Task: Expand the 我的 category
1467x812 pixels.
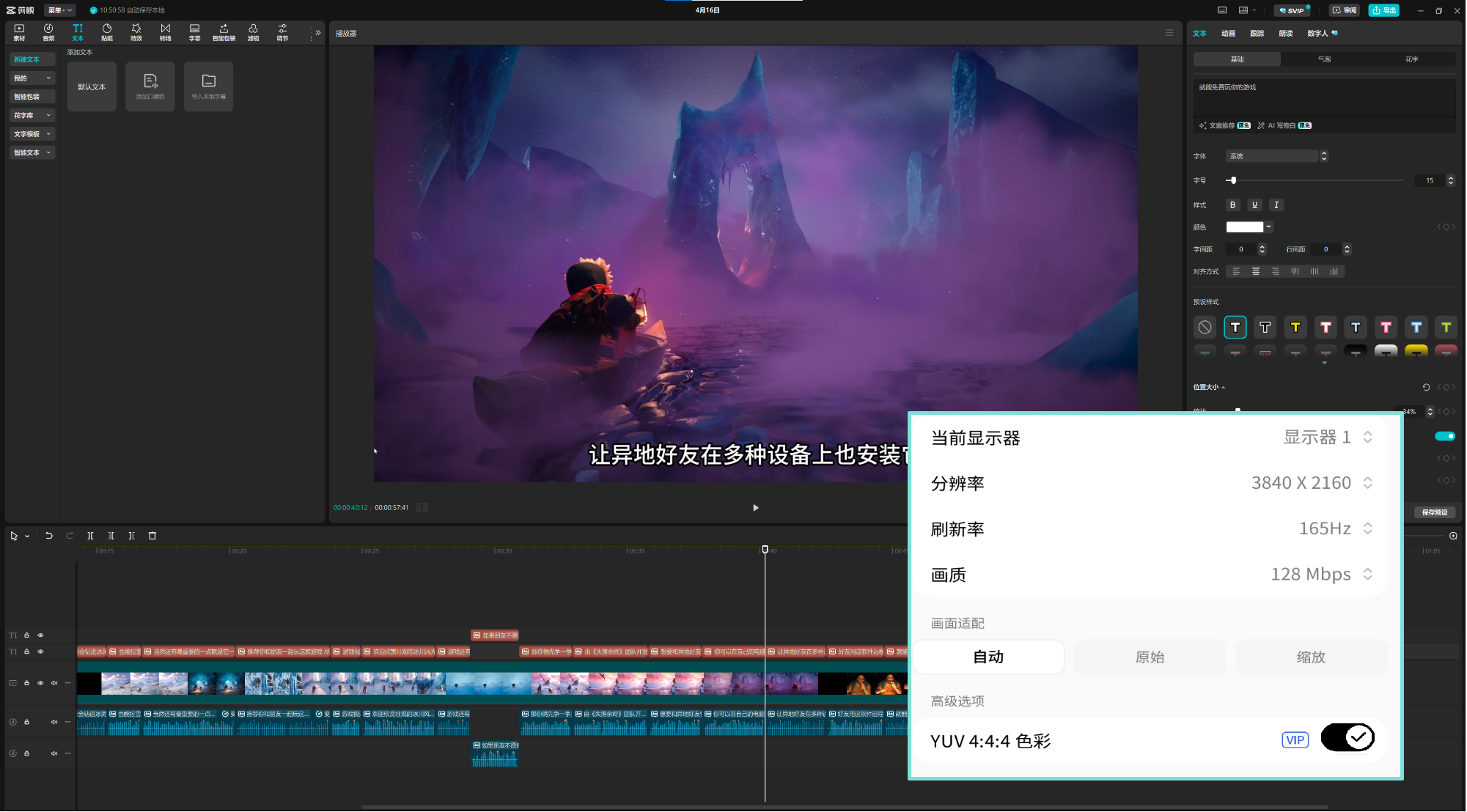Action: coord(32,78)
